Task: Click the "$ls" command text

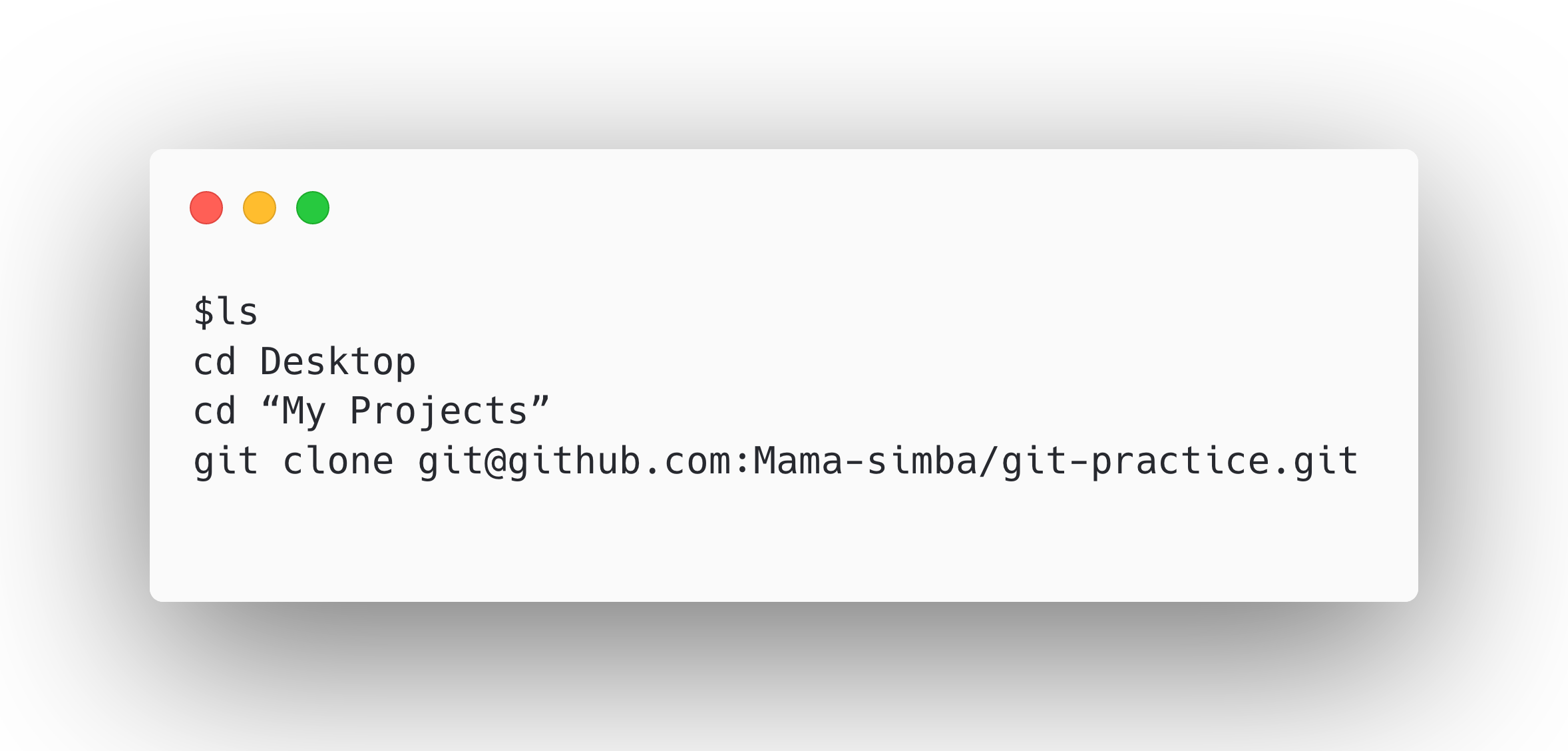Action: click(226, 312)
